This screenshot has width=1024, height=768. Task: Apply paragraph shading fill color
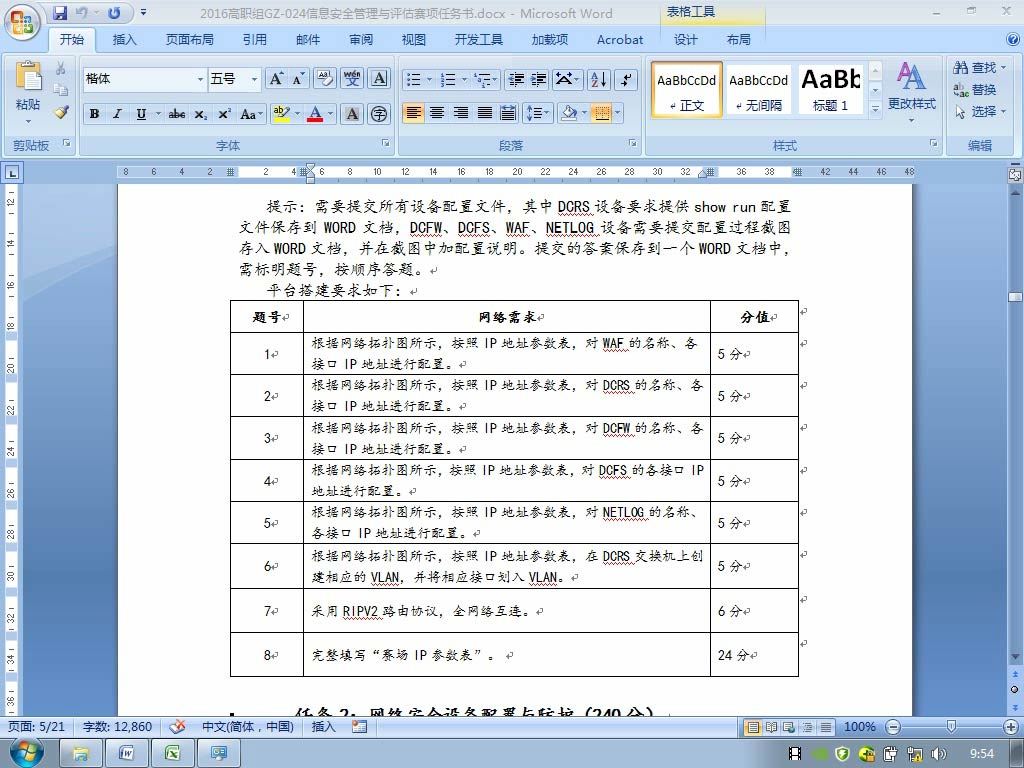point(569,114)
